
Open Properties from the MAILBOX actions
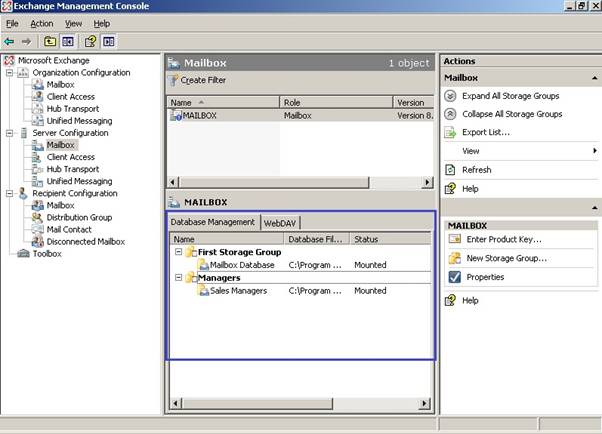[x=485, y=277]
